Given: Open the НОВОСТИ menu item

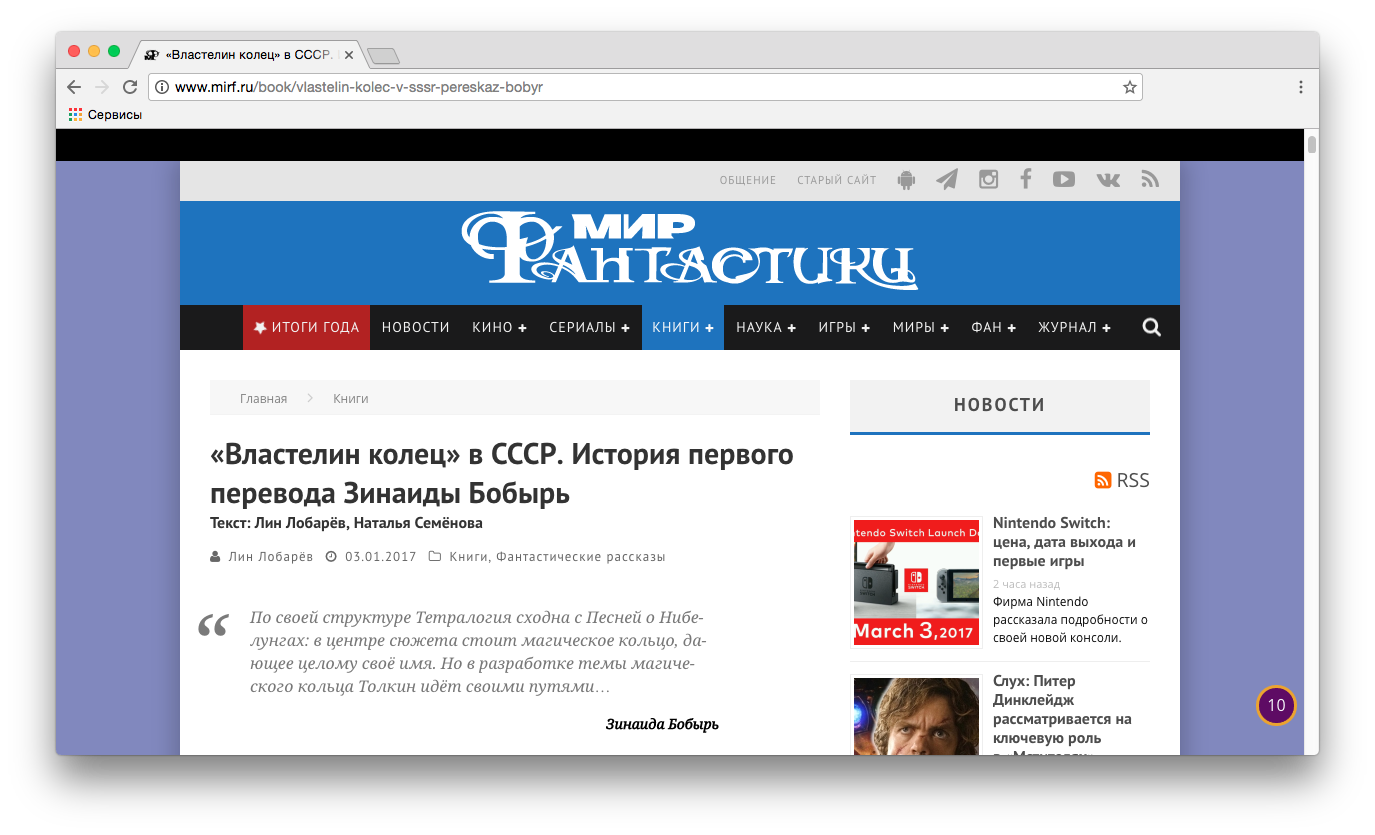Looking at the screenshot, I should [415, 328].
